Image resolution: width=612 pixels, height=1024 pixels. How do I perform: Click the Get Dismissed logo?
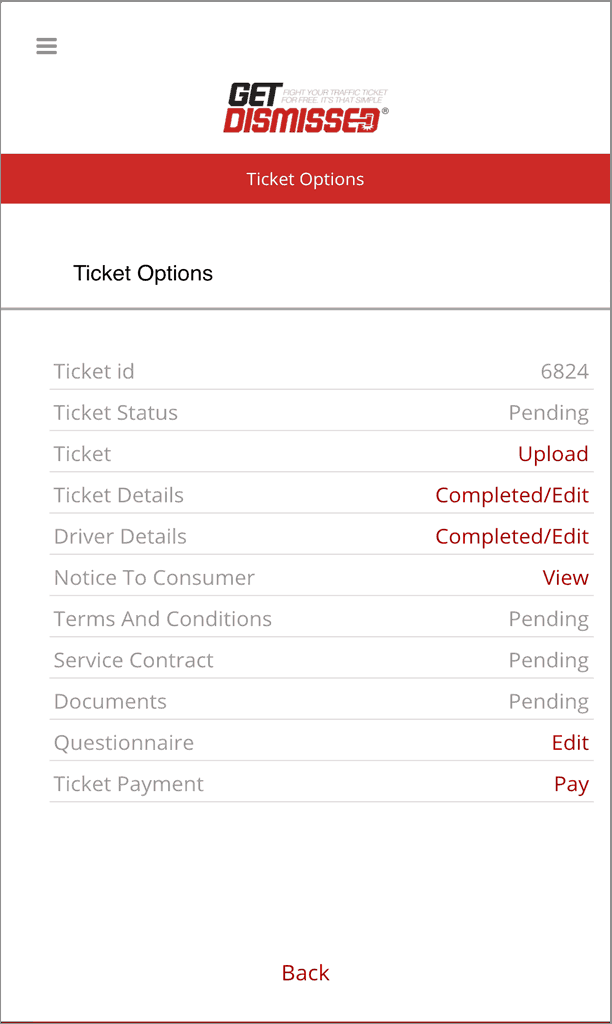point(305,108)
